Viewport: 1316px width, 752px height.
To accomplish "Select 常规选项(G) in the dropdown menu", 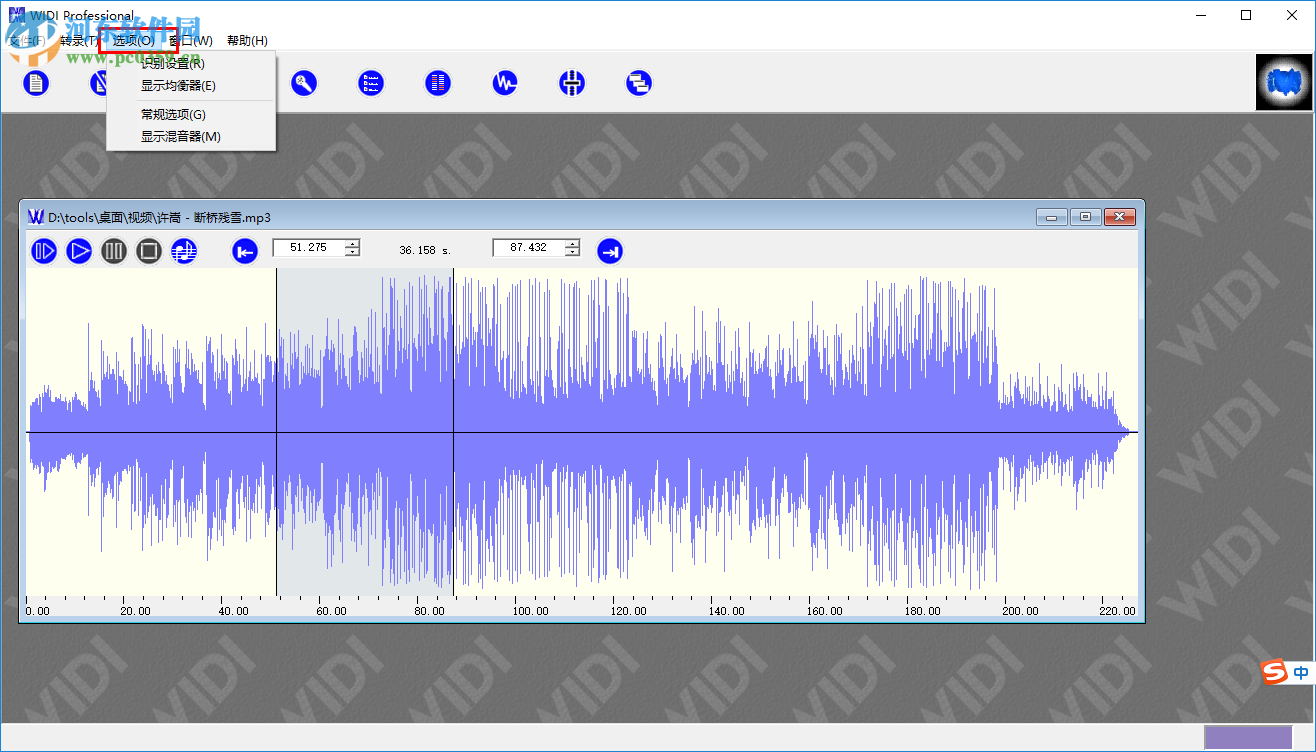I will pyautogui.click(x=175, y=113).
